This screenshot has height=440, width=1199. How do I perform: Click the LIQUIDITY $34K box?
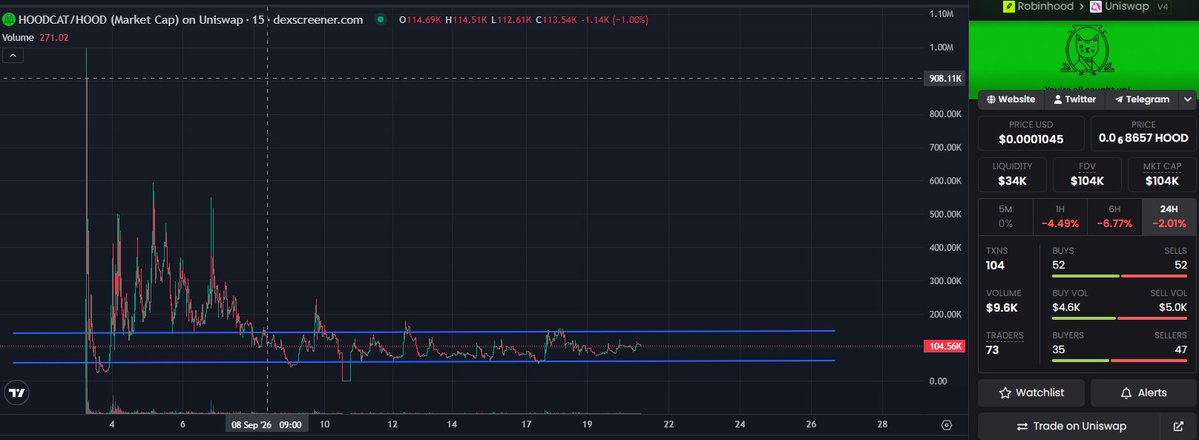[x=1012, y=174]
